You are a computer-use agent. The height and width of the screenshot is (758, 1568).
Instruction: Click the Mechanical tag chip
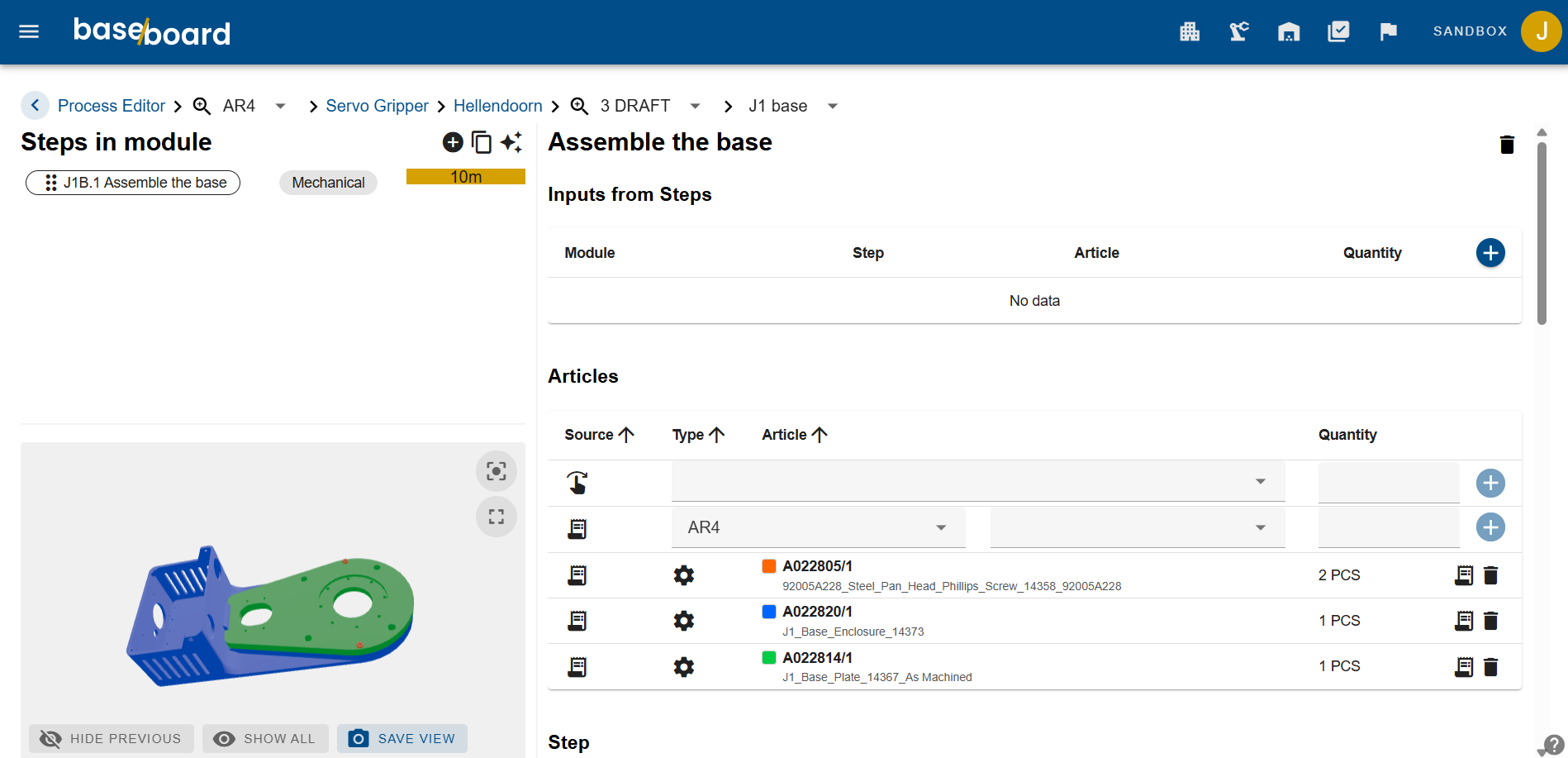328,183
